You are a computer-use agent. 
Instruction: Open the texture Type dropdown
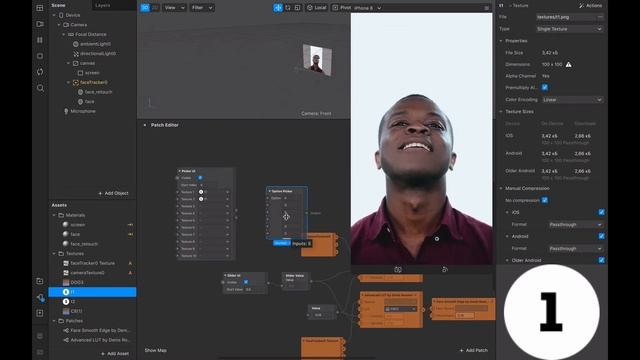tap(569, 29)
